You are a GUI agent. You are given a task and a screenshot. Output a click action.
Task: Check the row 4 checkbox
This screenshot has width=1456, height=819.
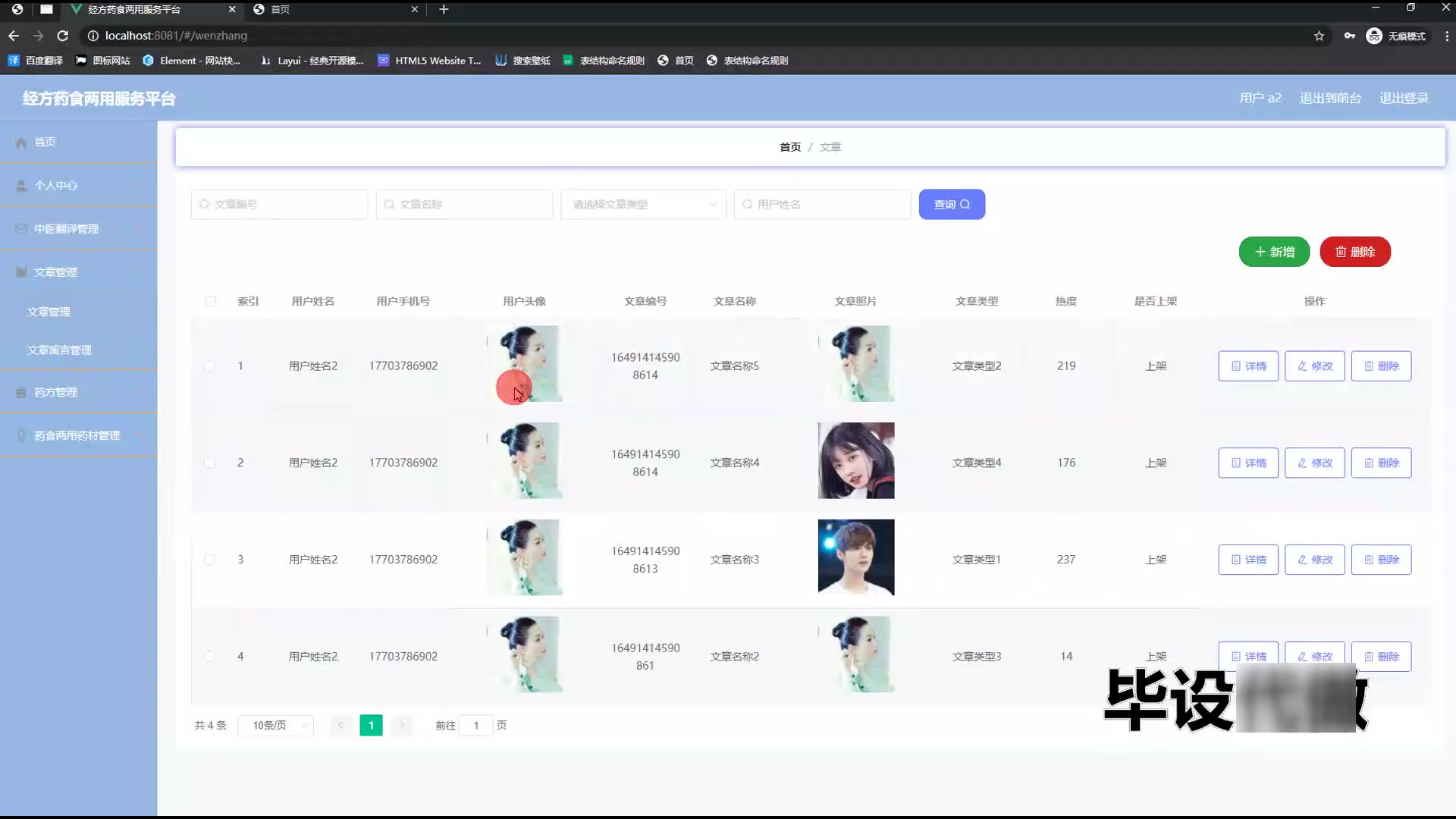click(209, 657)
